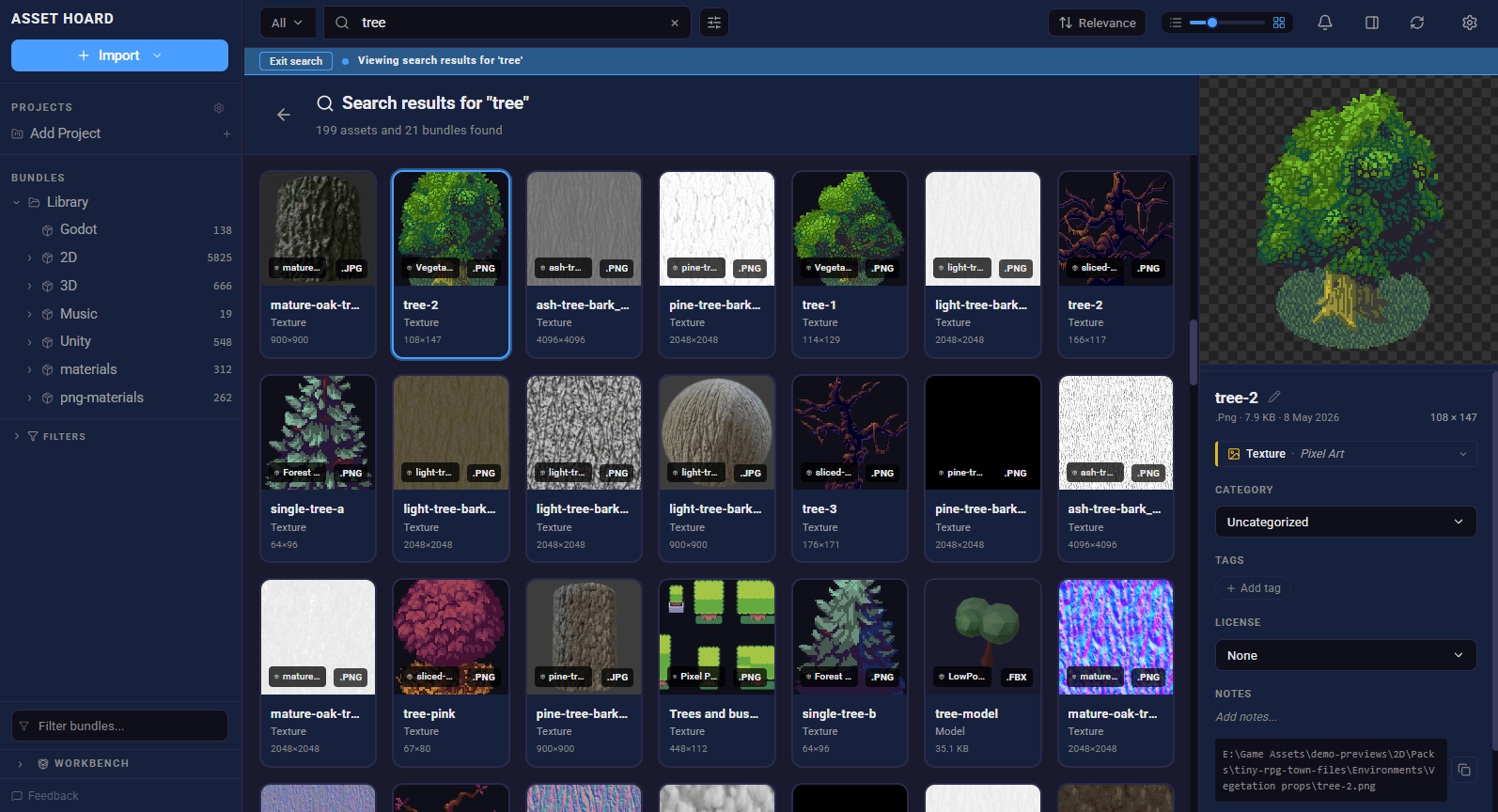Click in the Filter bundles field
The height and width of the screenshot is (812, 1498).
(119, 726)
